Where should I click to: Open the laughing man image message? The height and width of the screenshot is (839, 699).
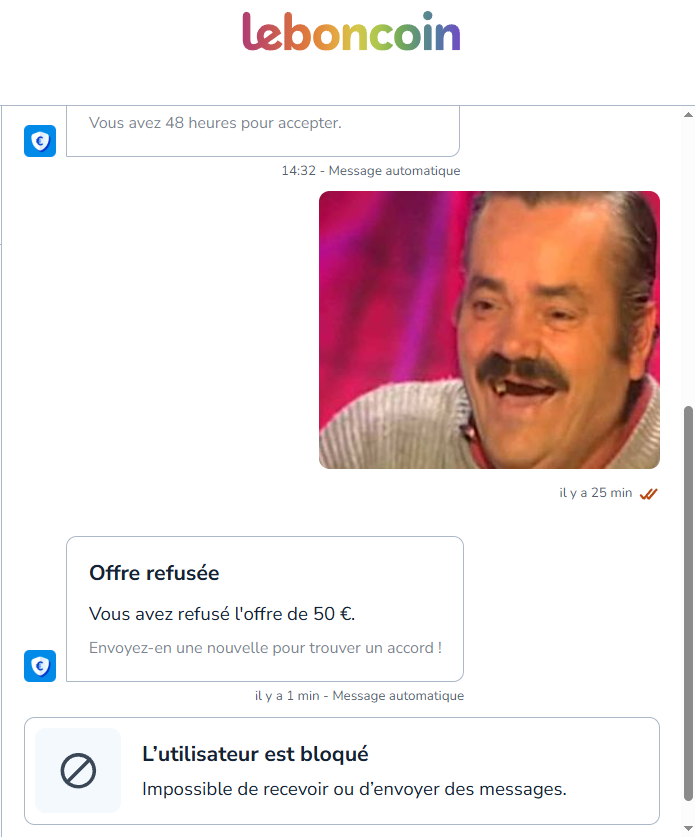[x=489, y=330]
